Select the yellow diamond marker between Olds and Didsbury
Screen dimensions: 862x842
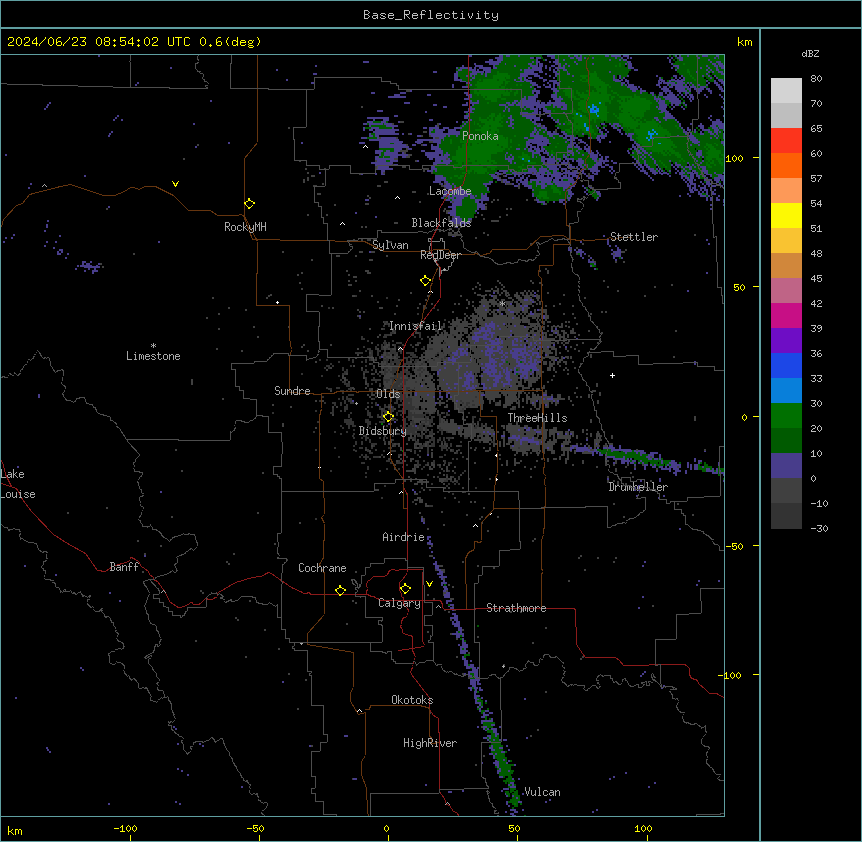coord(388,417)
